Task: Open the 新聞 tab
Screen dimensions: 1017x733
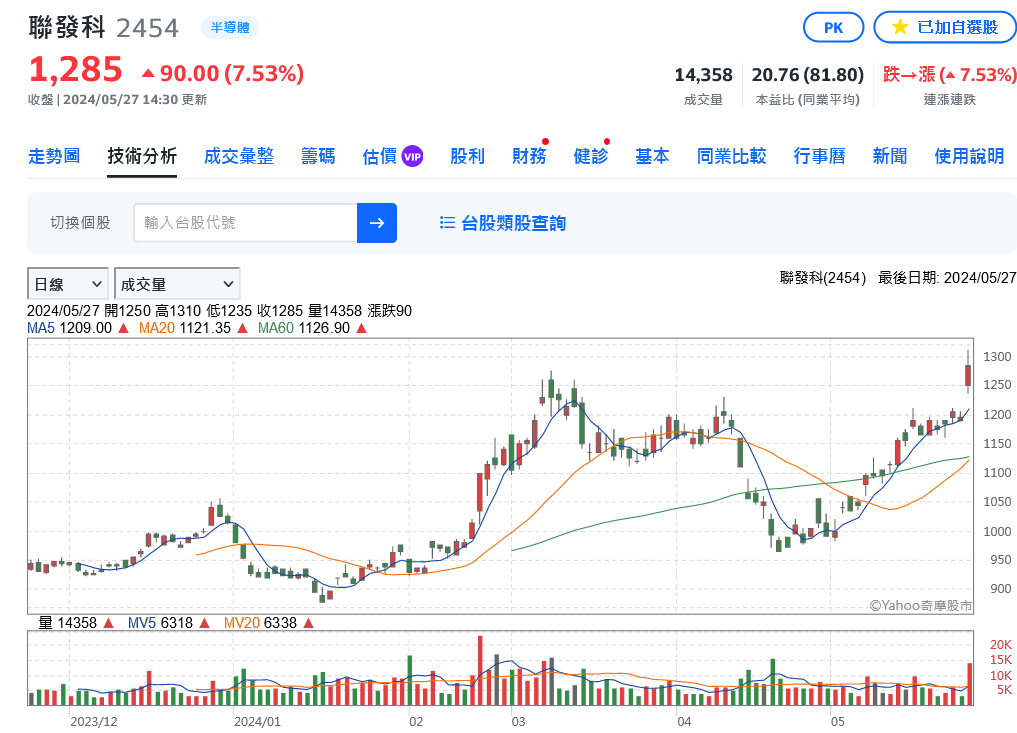Action: (890, 156)
